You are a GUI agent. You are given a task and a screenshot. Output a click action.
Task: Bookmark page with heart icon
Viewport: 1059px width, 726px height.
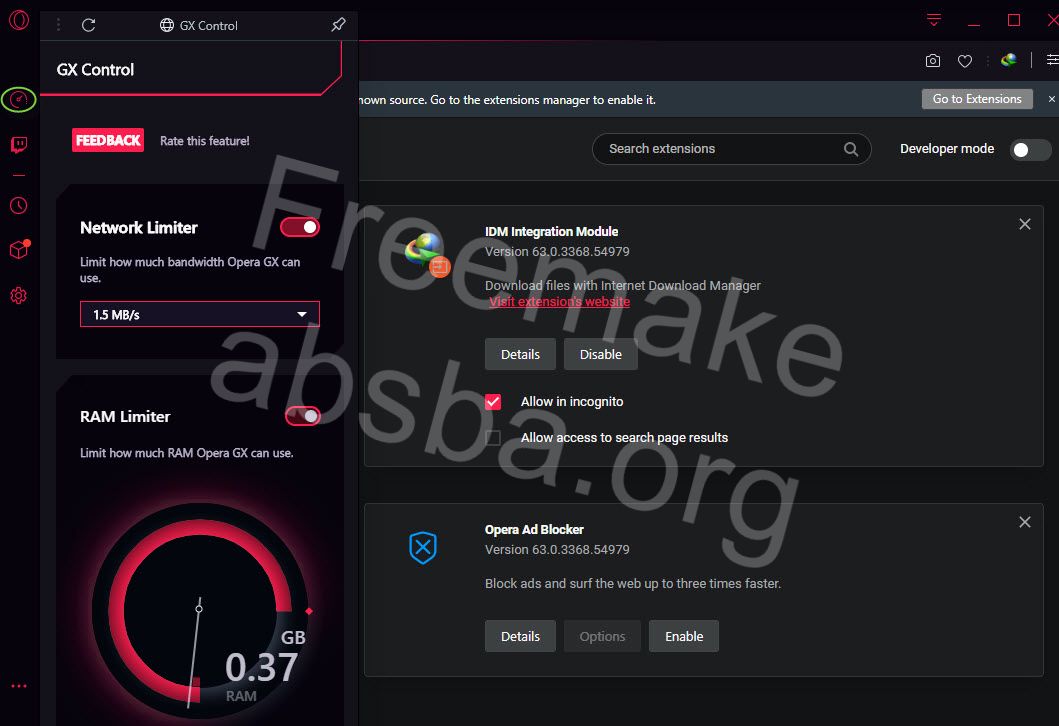[x=965, y=61]
